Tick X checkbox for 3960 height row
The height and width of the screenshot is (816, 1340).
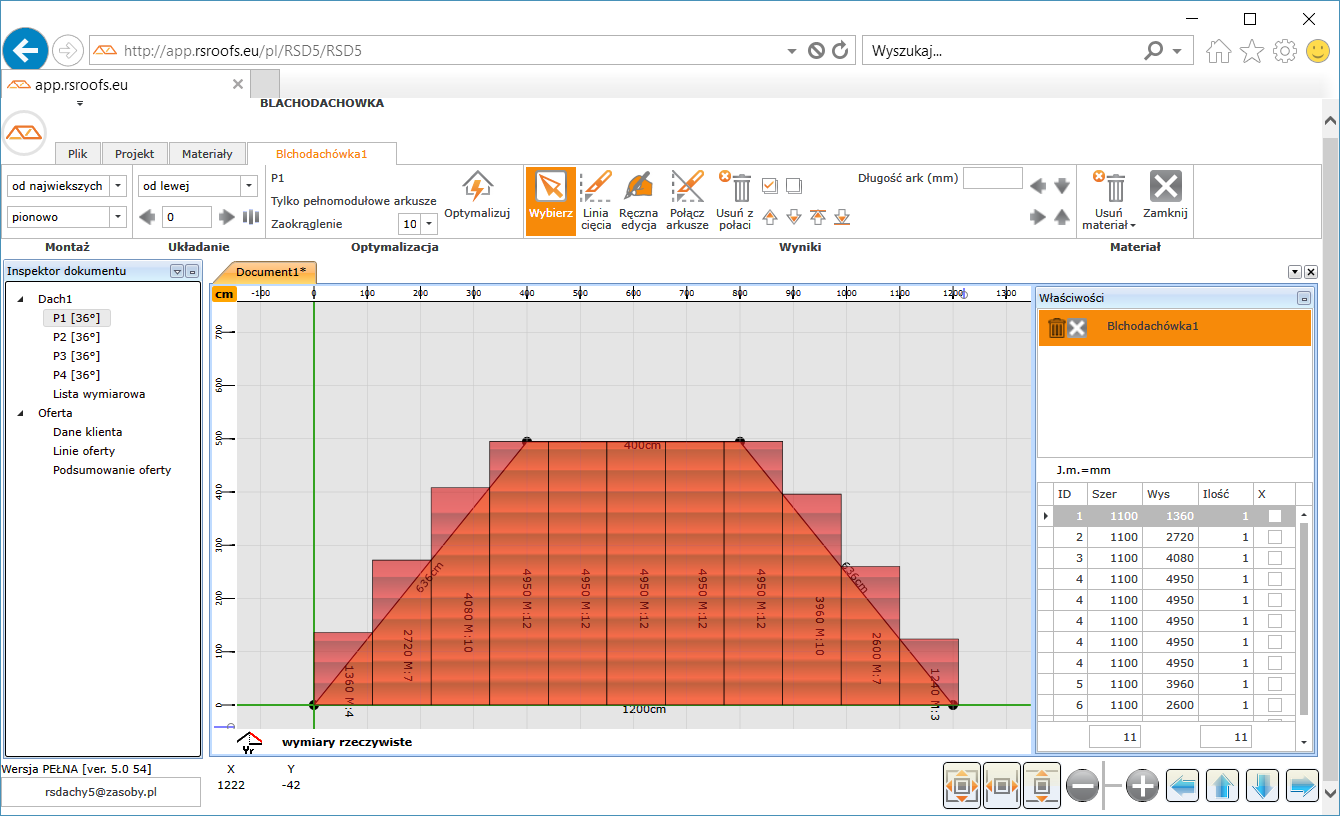1274,684
